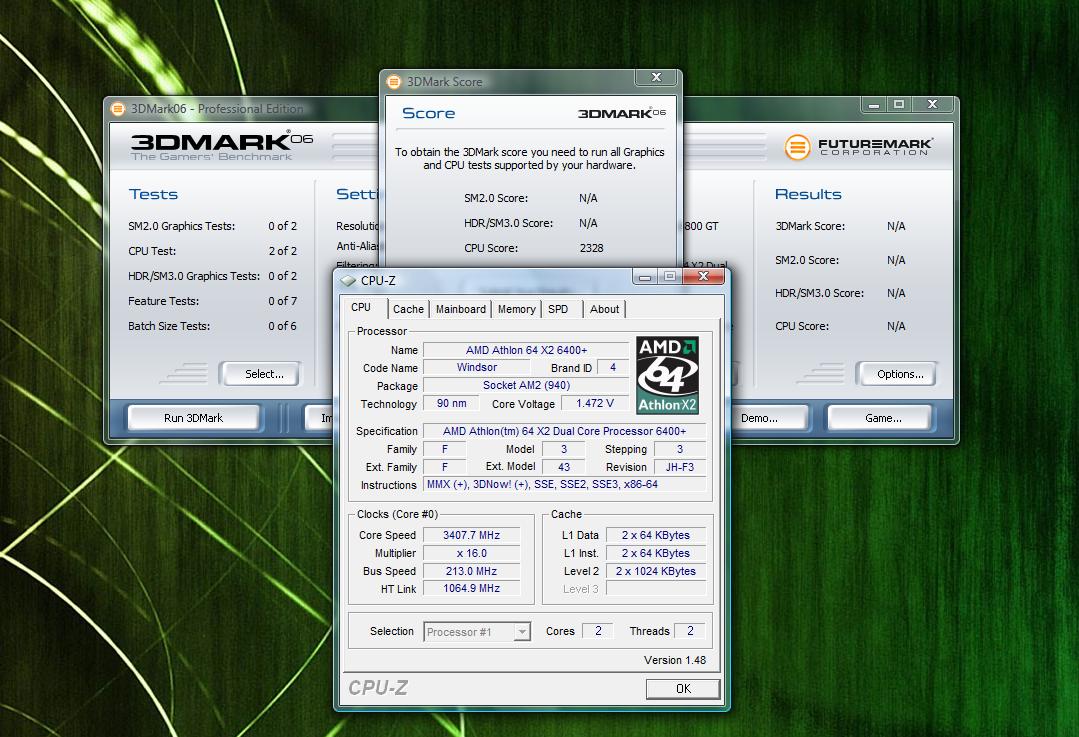Click the Futuremark Corporation logo
The height and width of the screenshot is (737, 1079).
click(858, 147)
